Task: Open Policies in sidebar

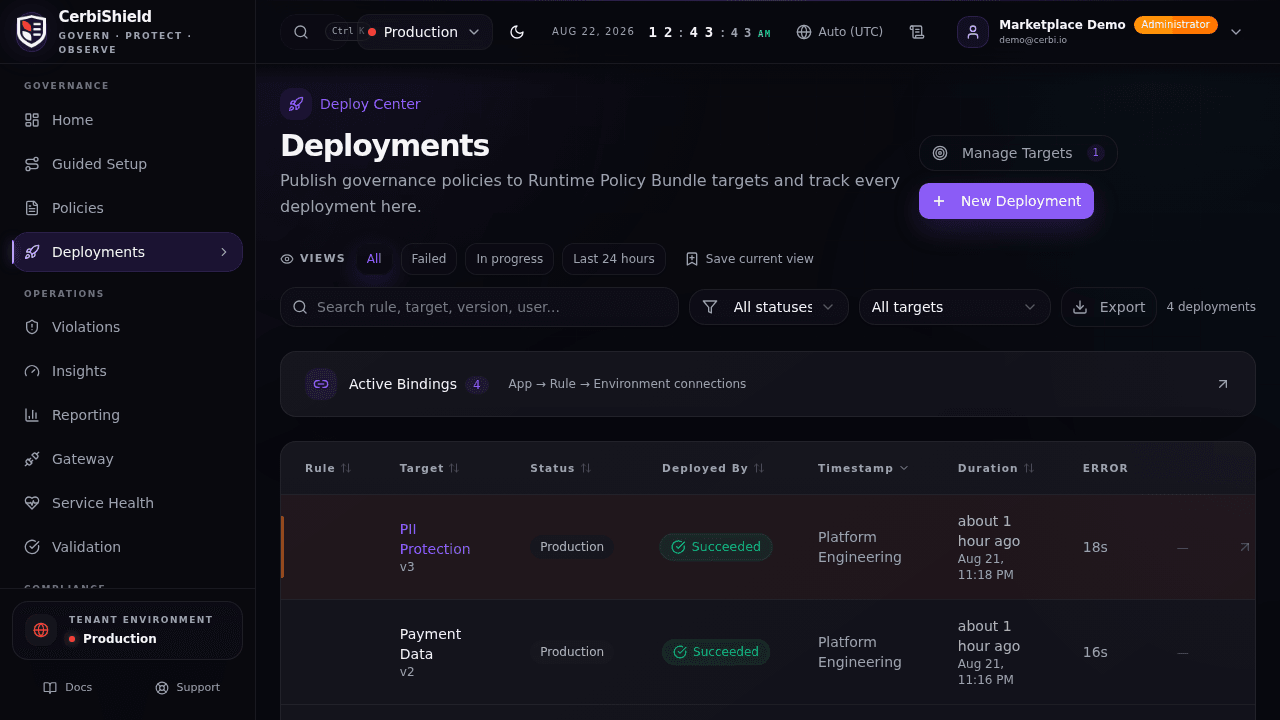Action: pos(127,208)
